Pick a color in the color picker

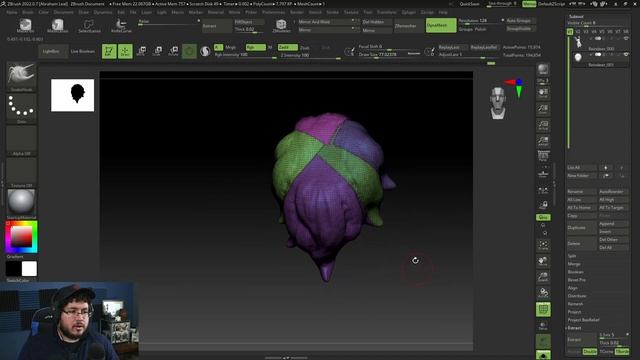(21, 237)
